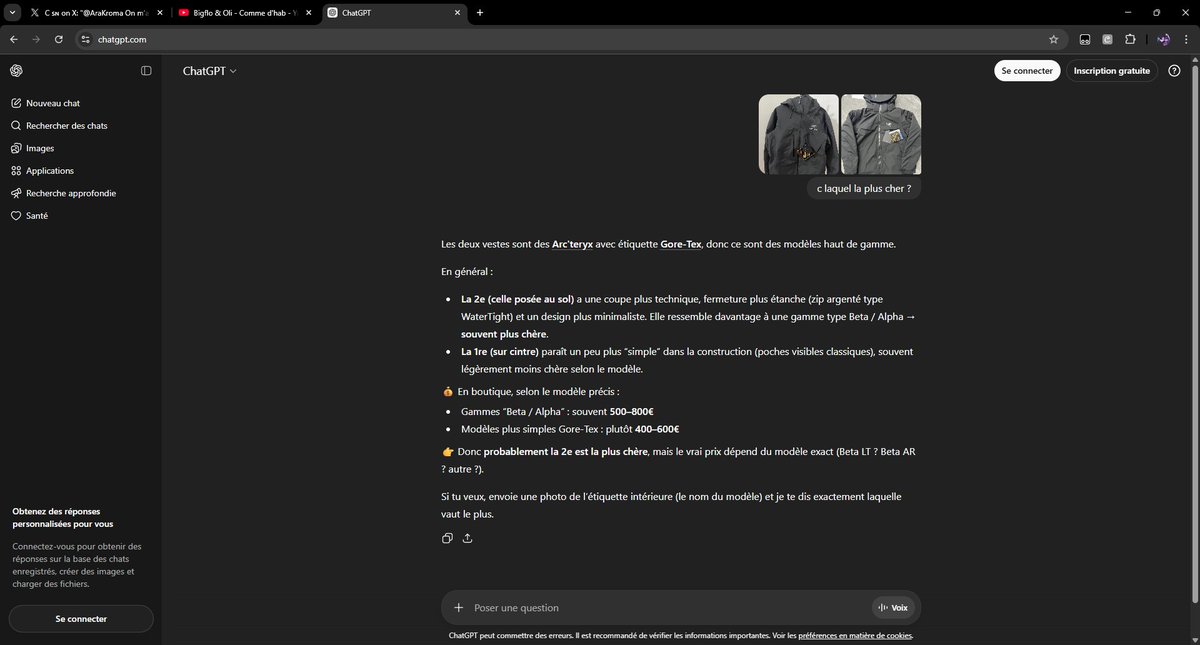This screenshot has height=645, width=1200.
Task: Bookmark this page with star icon
Action: pyautogui.click(x=1053, y=39)
